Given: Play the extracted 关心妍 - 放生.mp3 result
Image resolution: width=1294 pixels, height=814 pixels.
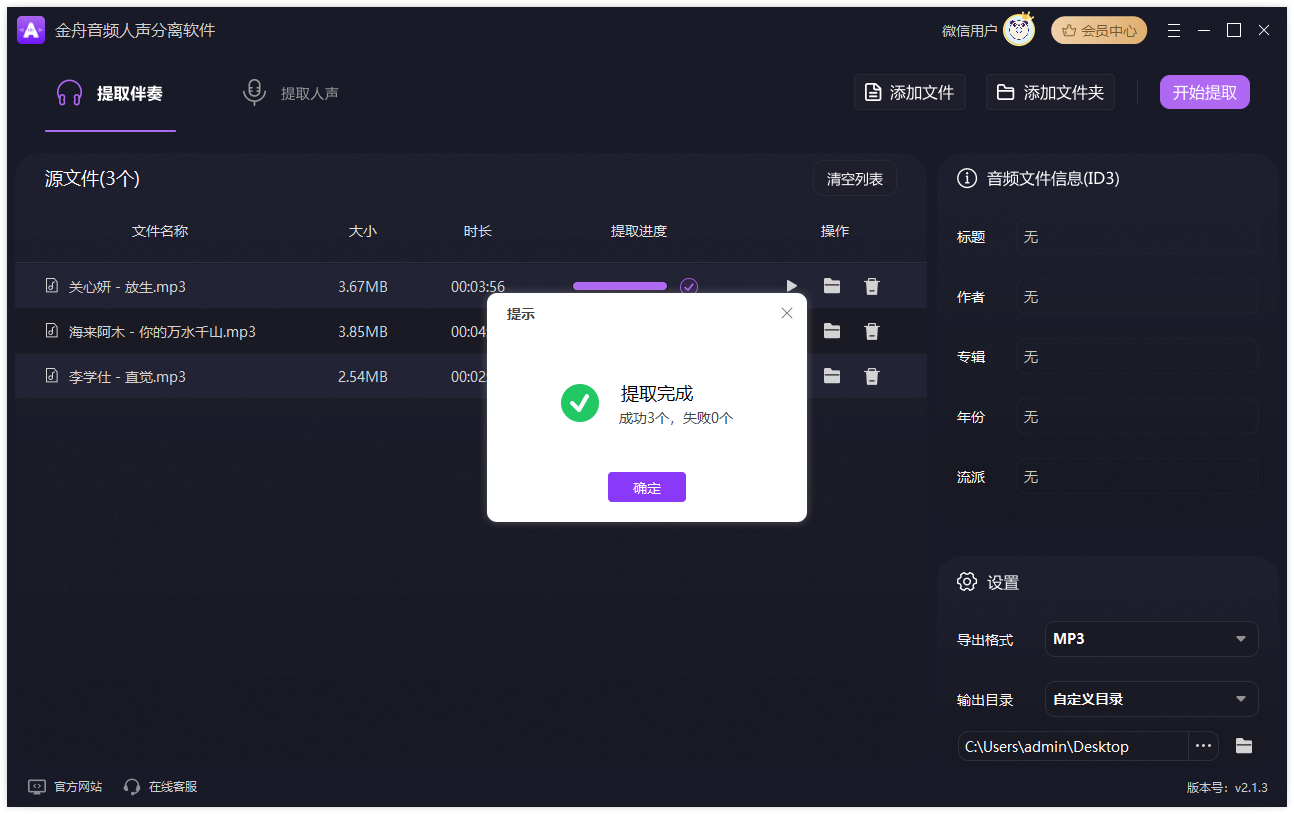Looking at the screenshot, I should pyautogui.click(x=792, y=286).
